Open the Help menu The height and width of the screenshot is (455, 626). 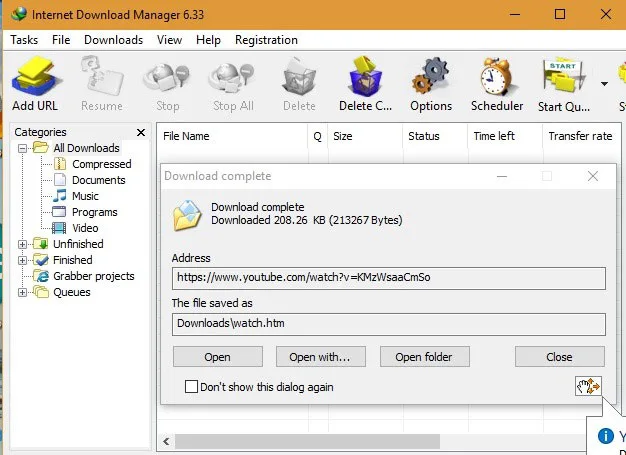click(208, 40)
